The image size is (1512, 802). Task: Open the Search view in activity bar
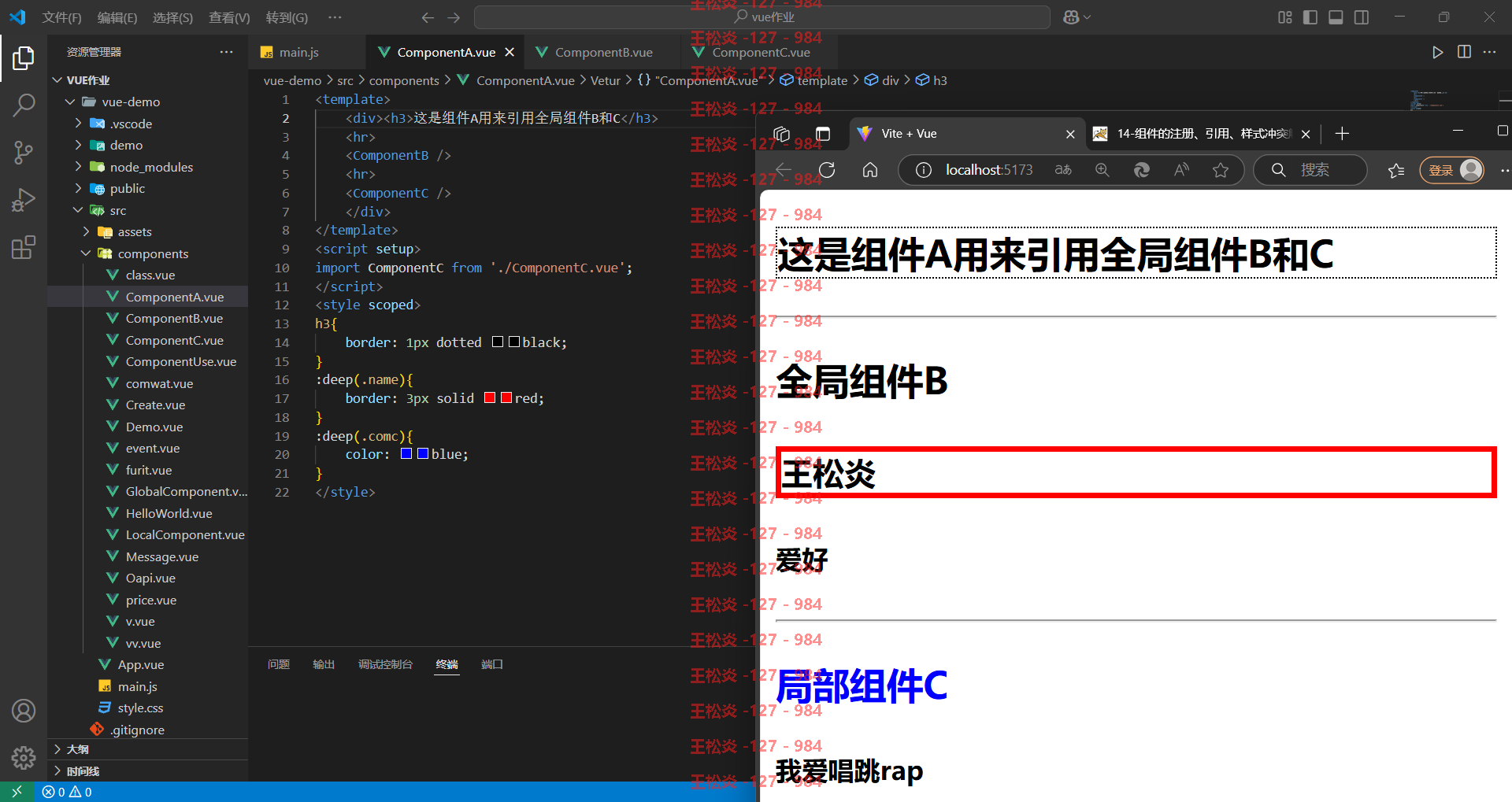click(x=24, y=105)
